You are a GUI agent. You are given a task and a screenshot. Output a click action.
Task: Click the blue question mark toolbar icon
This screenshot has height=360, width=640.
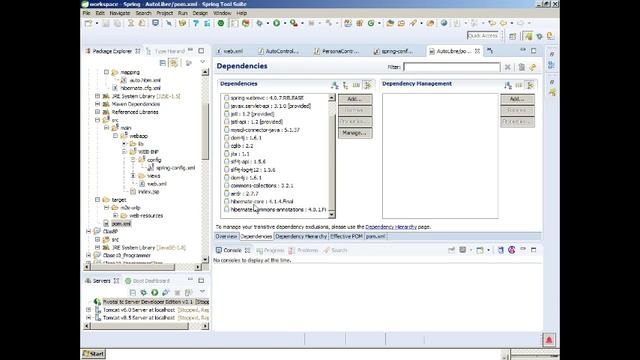click(x=196, y=23)
